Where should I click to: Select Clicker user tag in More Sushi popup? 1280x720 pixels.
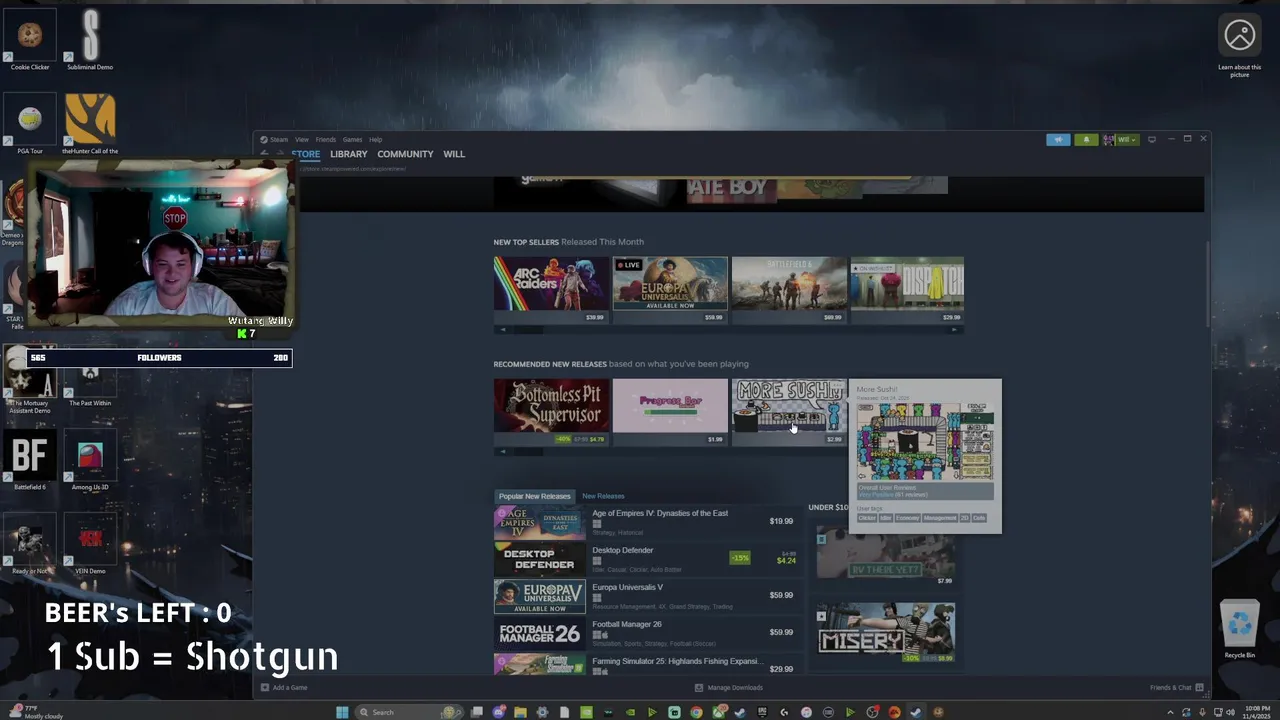tap(867, 518)
